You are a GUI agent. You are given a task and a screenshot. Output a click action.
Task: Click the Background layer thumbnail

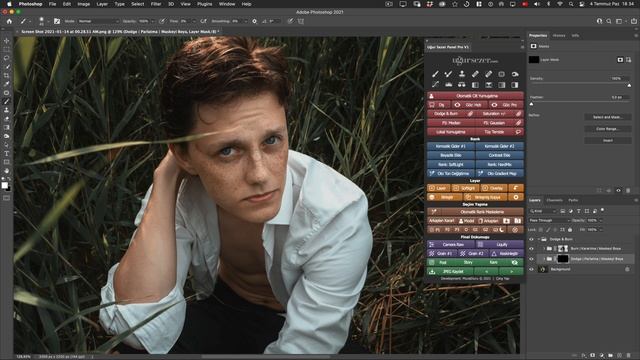(542, 269)
